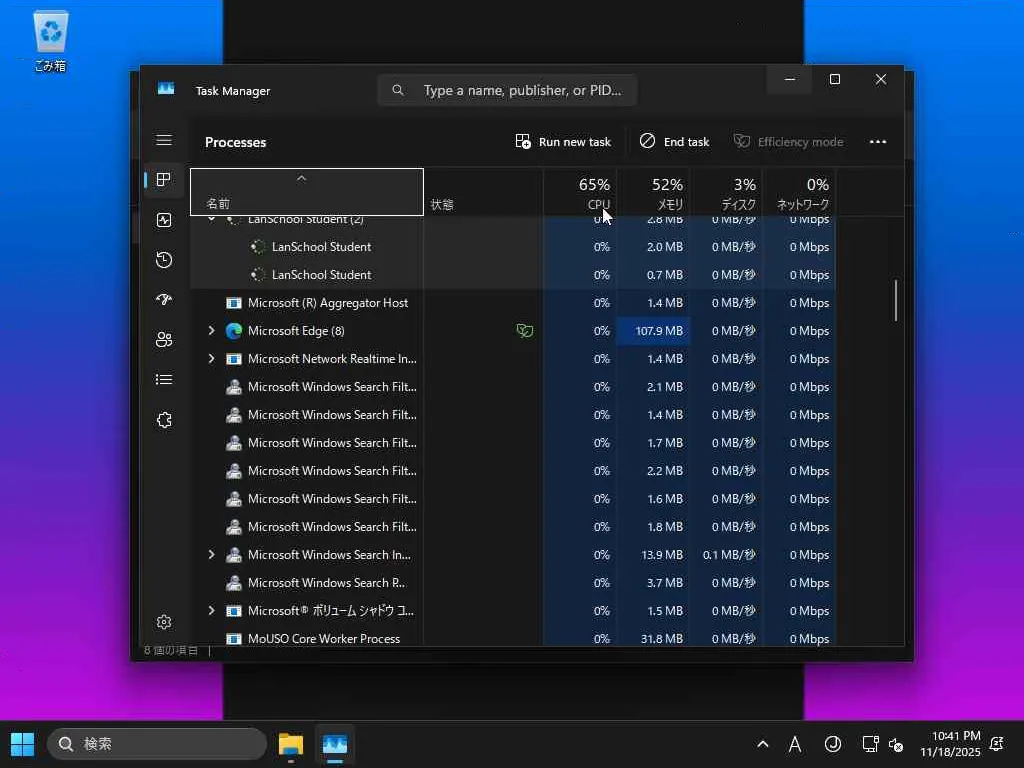This screenshot has height=768, width=1024.
Task: Click the 3.7 MB memory cell
Action: point(653,583)
